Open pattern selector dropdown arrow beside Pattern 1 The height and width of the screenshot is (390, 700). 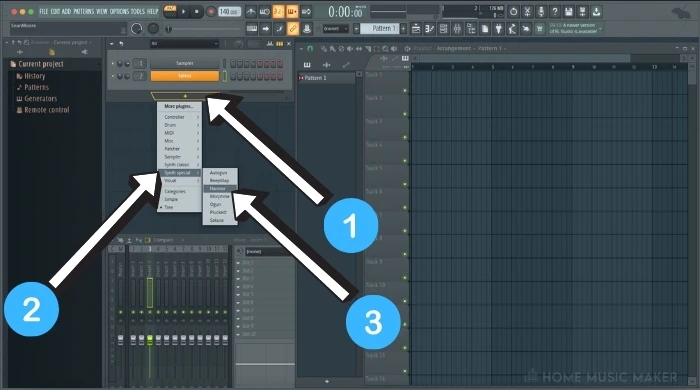pos(356,29)
